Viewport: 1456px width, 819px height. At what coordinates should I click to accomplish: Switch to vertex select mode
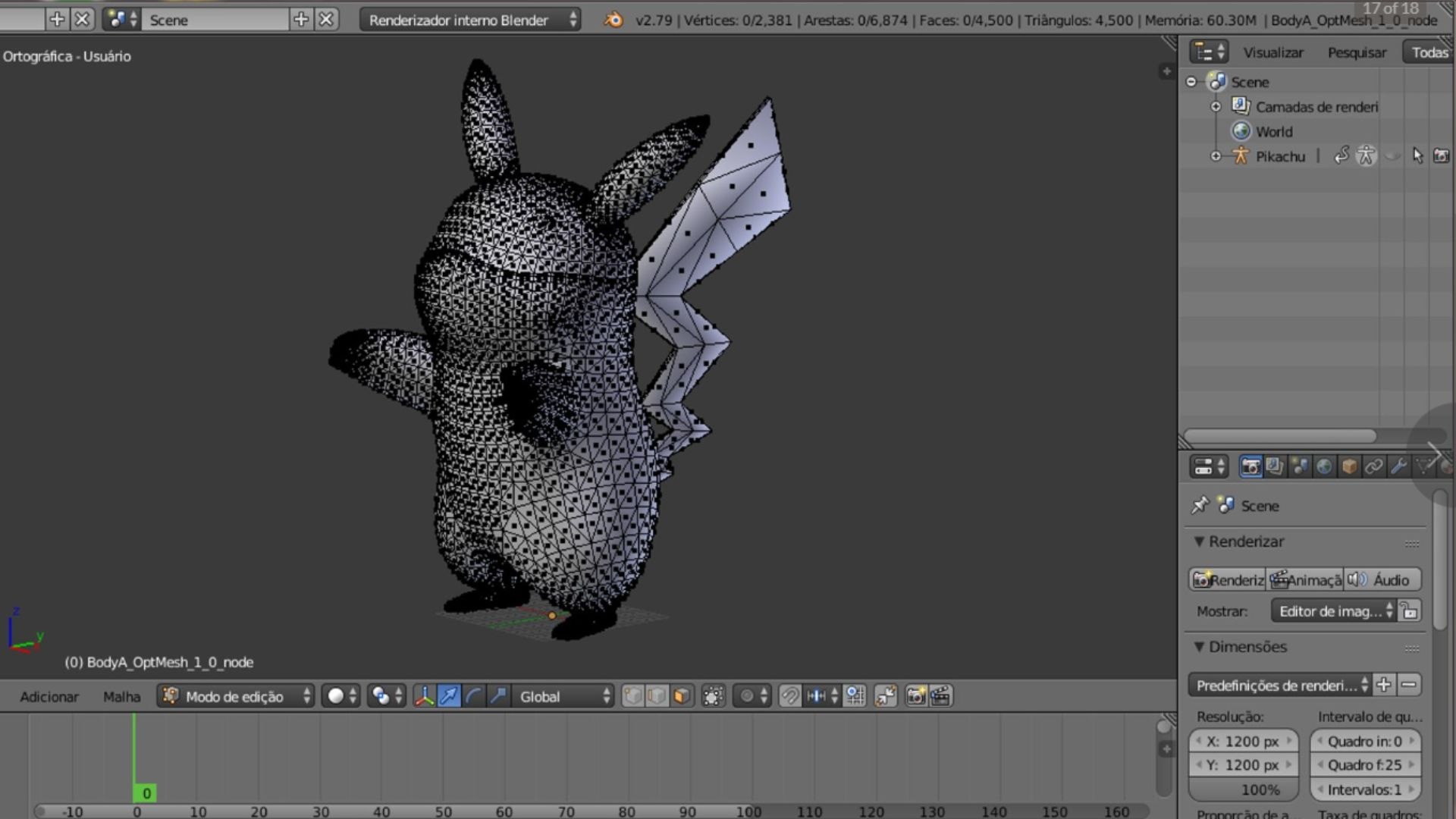pyautogui.click(x=632, y=696)
